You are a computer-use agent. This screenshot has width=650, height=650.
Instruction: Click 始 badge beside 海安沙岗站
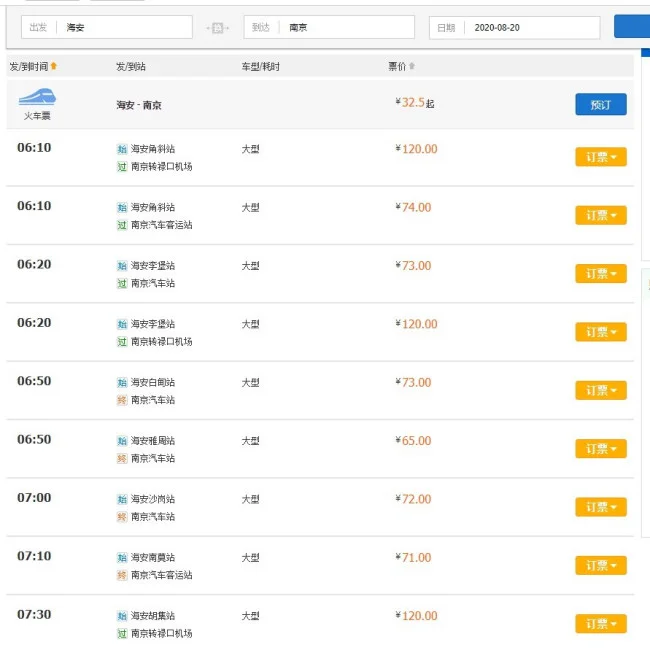[x=122, y=500]
